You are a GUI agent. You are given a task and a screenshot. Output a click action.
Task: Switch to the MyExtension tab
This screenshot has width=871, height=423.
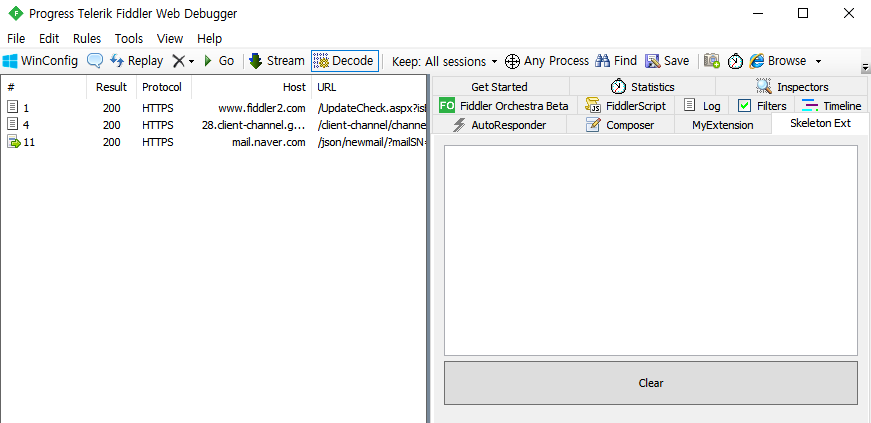(723, 125)
